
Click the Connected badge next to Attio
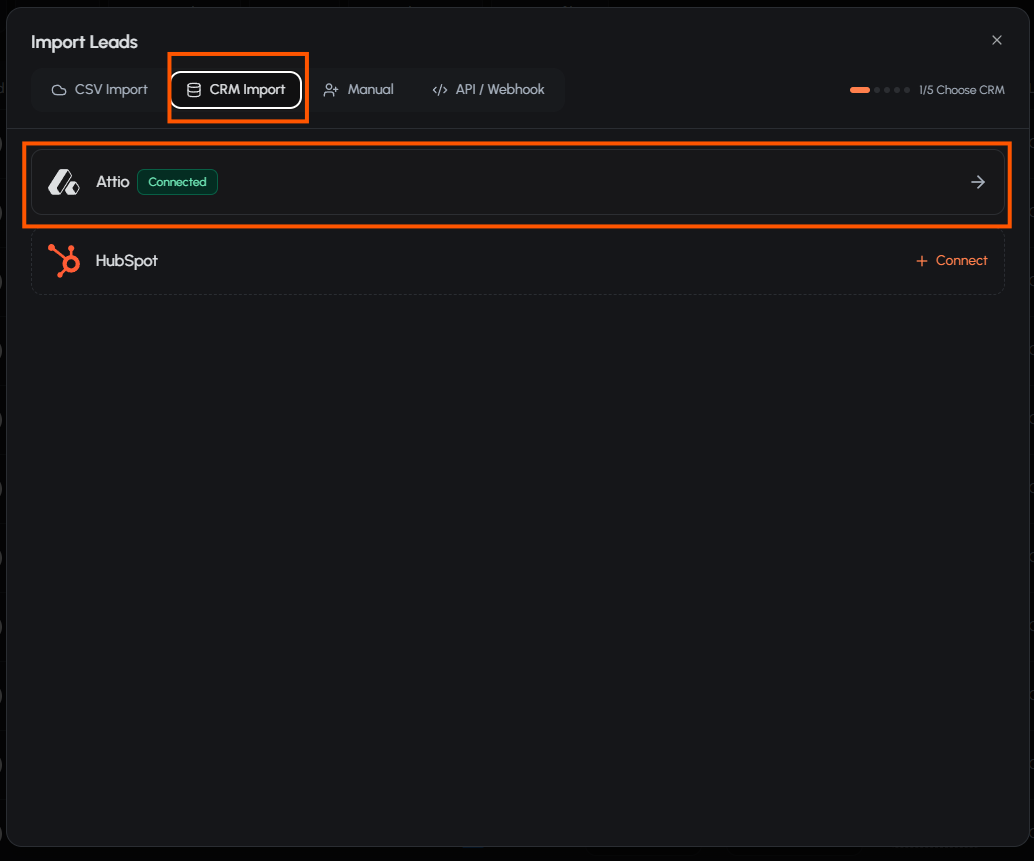click(x=177, y=182)
